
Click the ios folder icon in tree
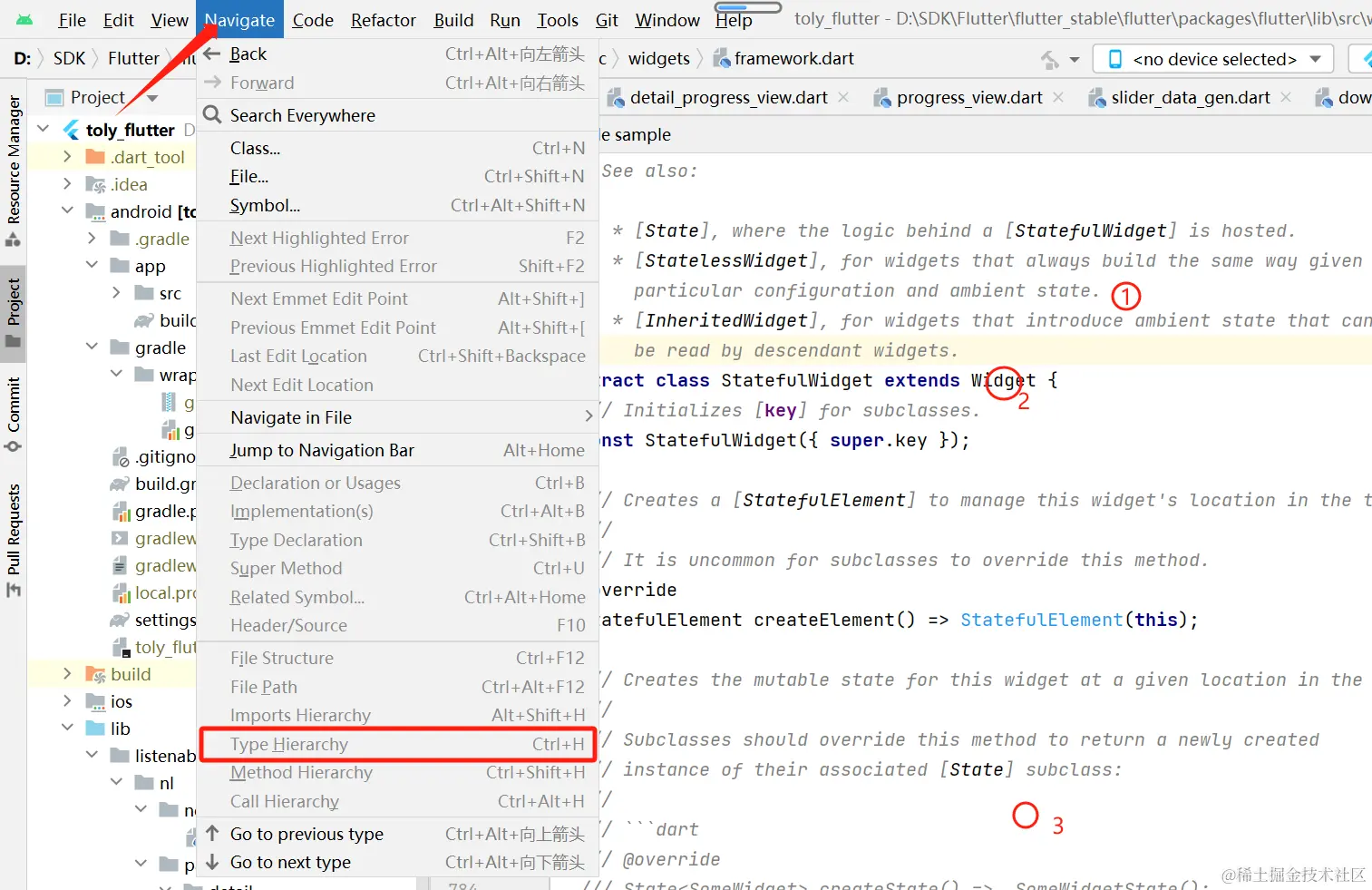(95, 701)
